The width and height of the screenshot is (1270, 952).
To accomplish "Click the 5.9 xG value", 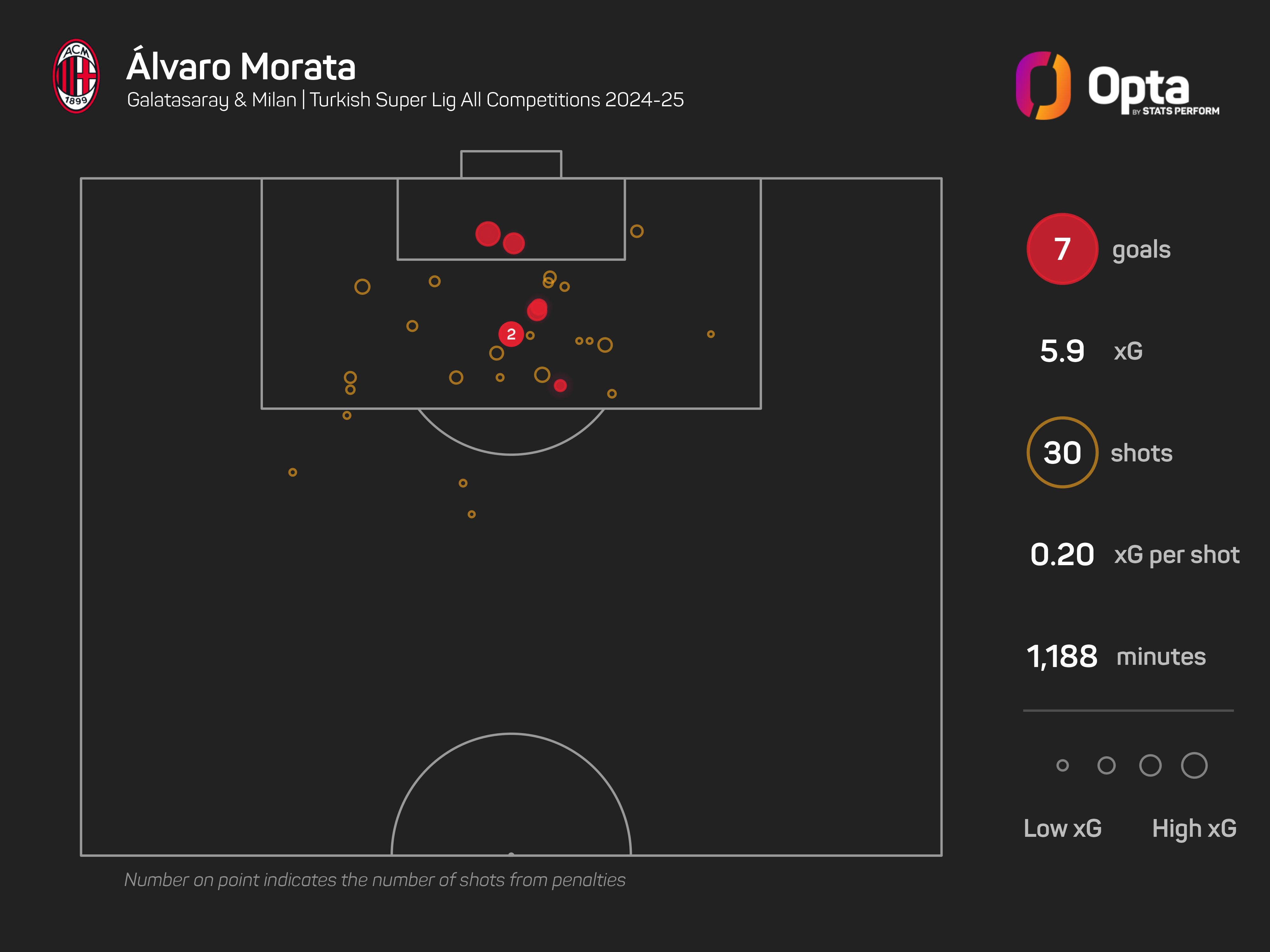I will pyautogui.click(x=1062, y=351).
